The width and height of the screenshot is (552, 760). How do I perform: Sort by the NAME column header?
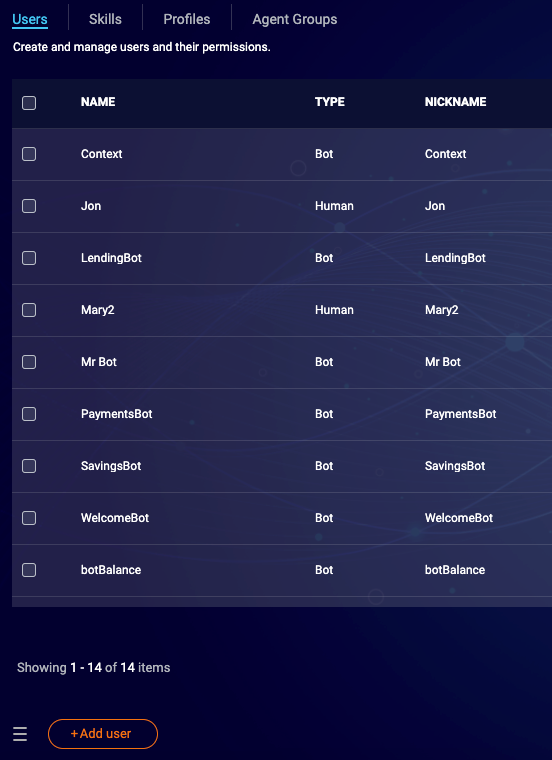tap(98, 102)
